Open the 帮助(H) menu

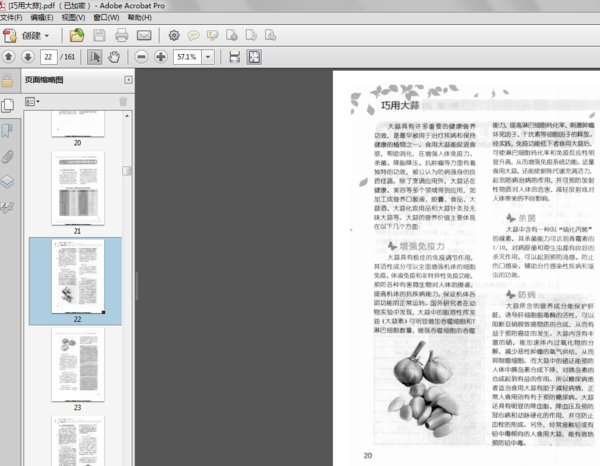(x=140, y=18)
